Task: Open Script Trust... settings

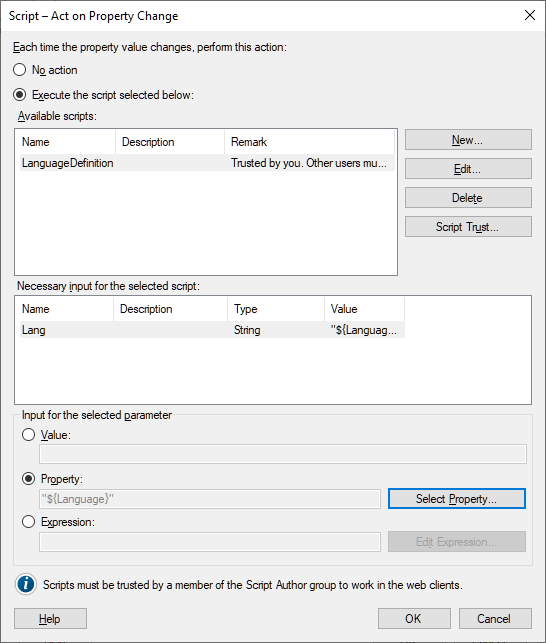Action: (x=468, y=226)
